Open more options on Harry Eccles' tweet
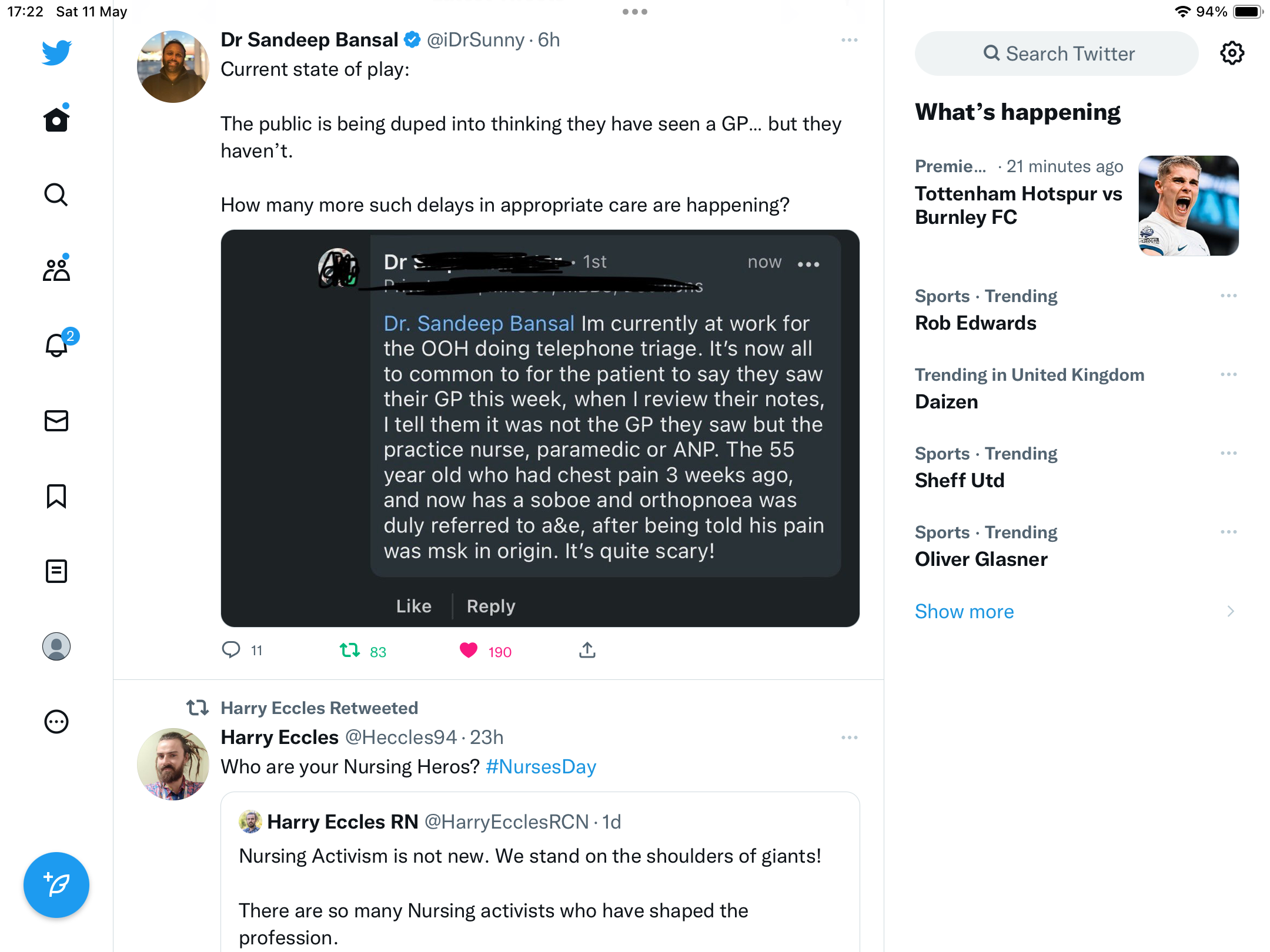Viewport: 1270px width, 952px height. click(x=850, y=738)
